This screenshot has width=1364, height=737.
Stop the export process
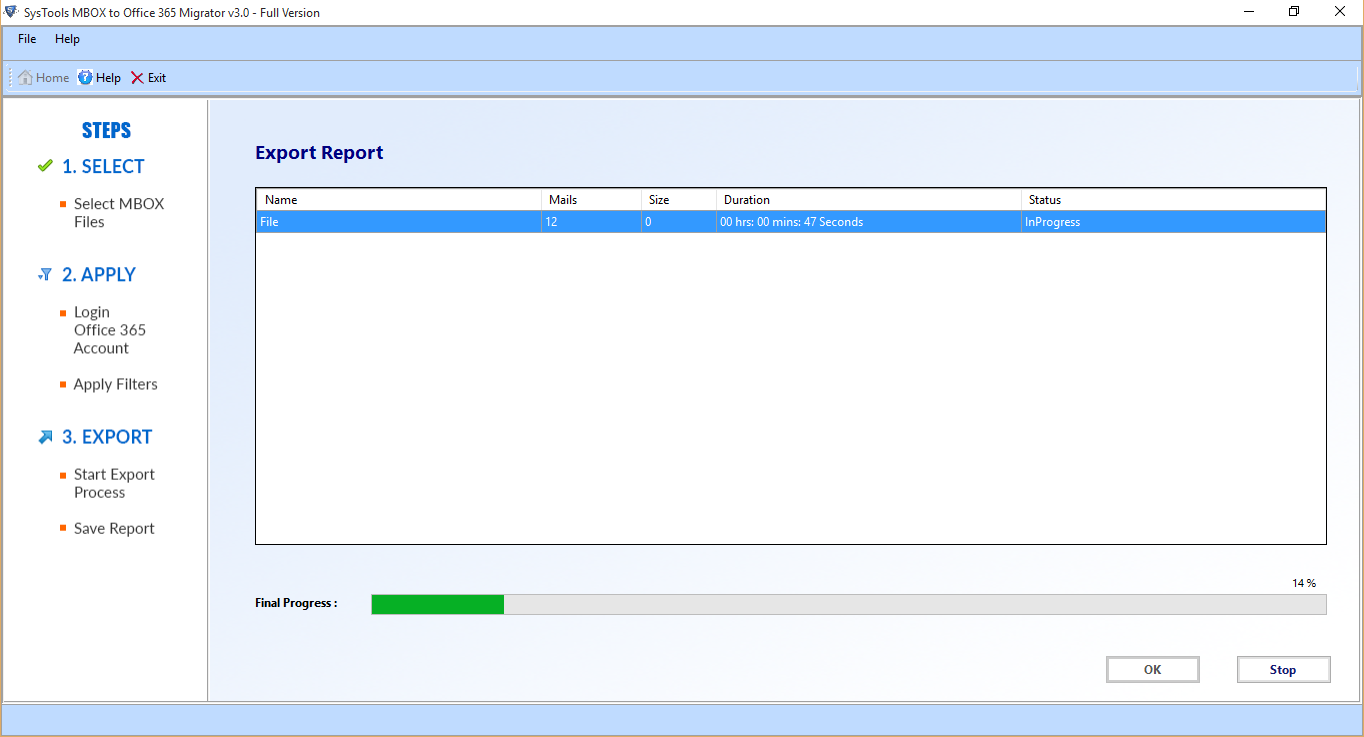1283,670
